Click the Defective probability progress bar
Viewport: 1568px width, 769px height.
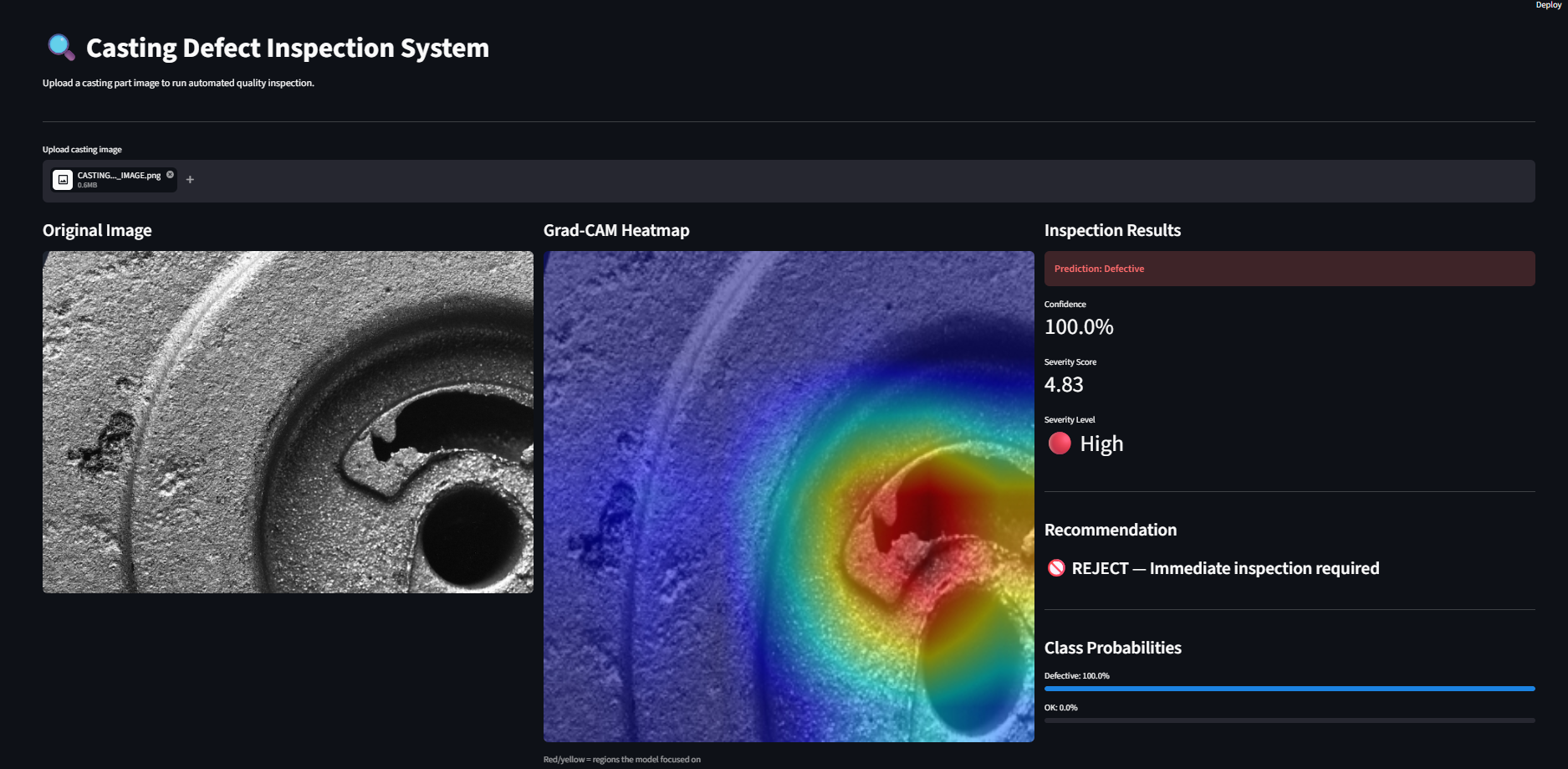click(x=1290, y=689)
